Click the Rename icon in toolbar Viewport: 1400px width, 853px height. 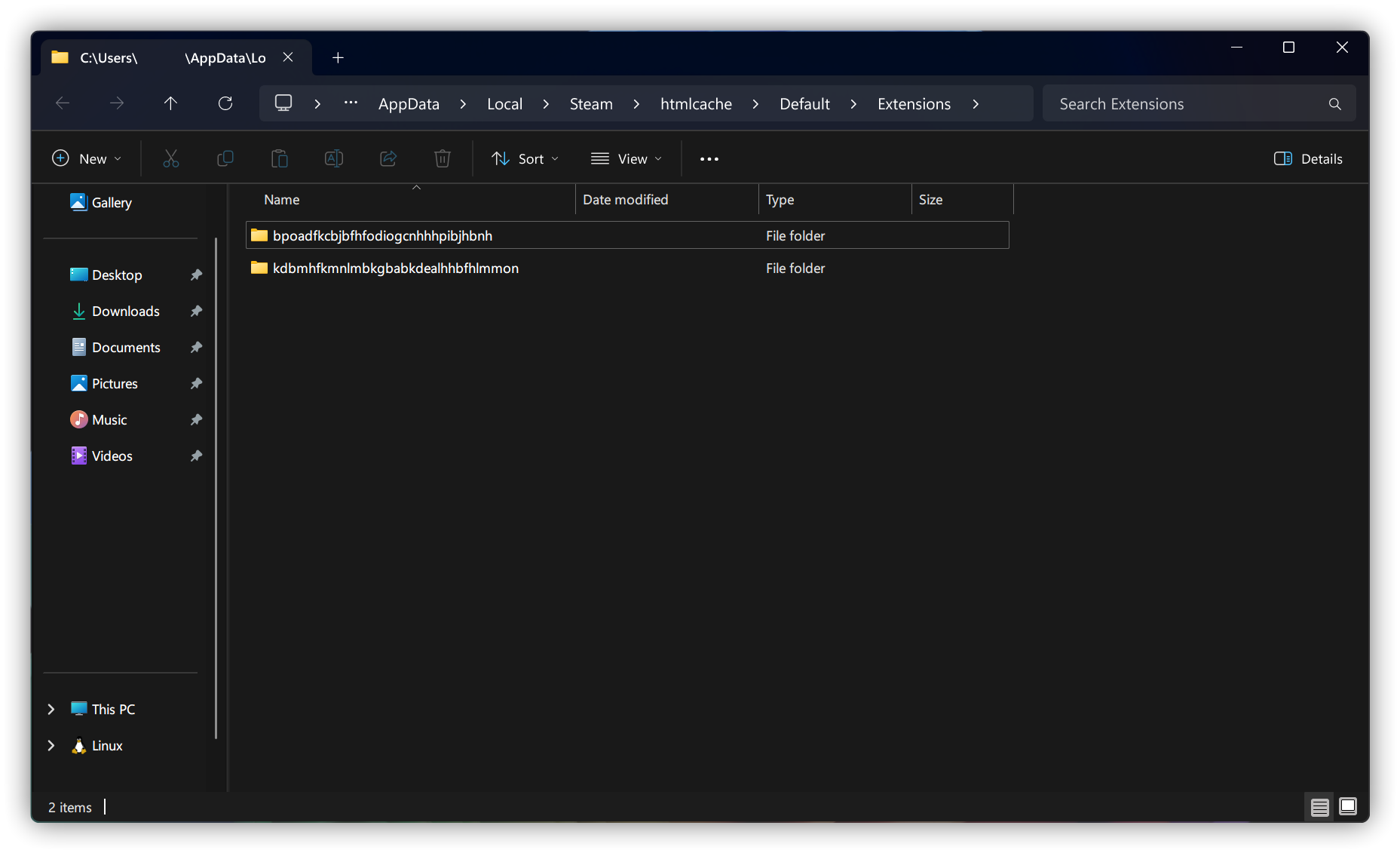(334, 158)
